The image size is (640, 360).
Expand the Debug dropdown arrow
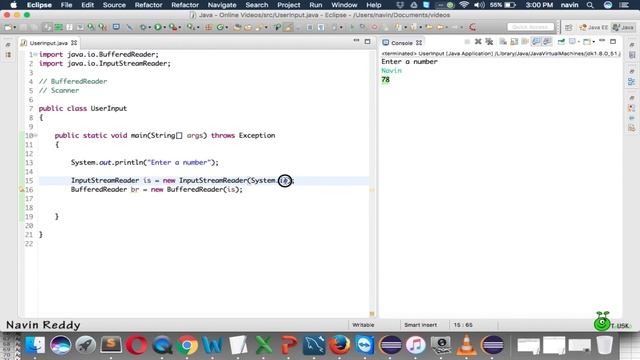point(149,28)
